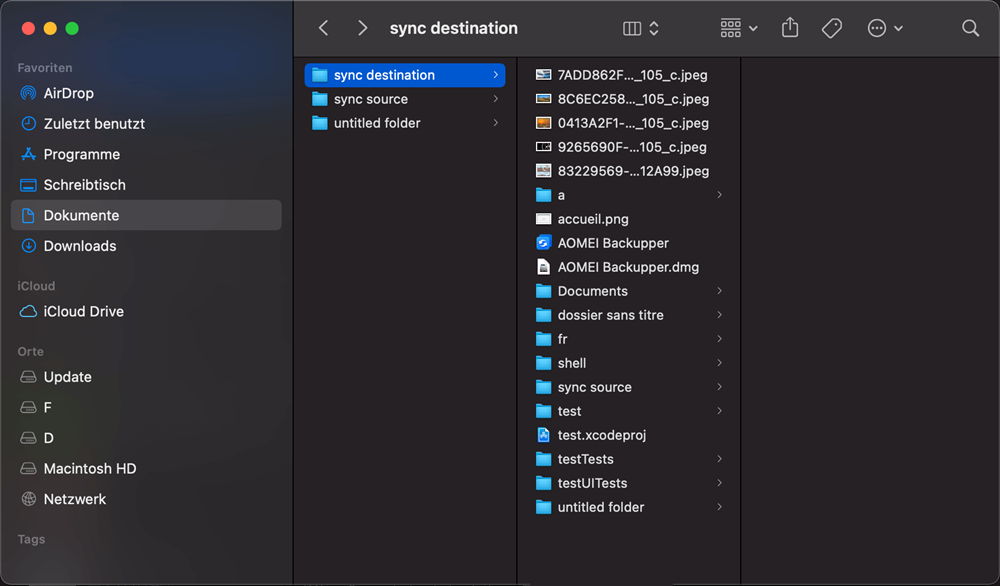Select the testUITests folder
The width and height of the screenshot is (1000, 586).
[x=592, y=483]
